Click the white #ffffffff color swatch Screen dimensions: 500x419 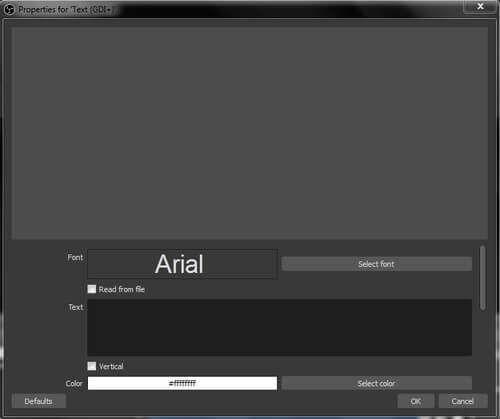[182, 383]
